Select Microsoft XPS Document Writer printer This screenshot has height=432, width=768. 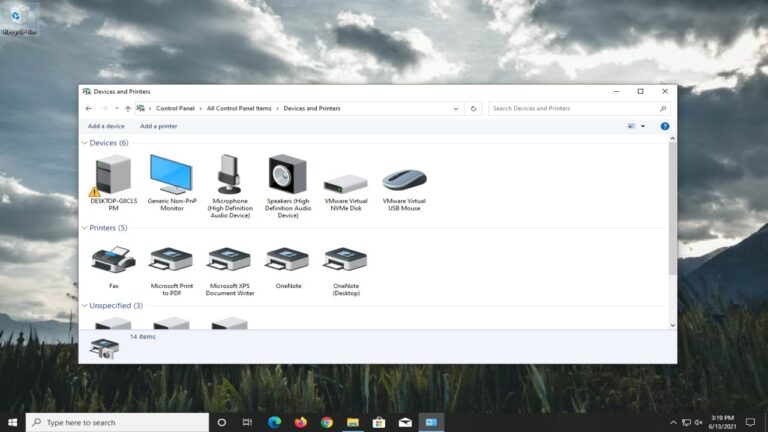point(229,261)
